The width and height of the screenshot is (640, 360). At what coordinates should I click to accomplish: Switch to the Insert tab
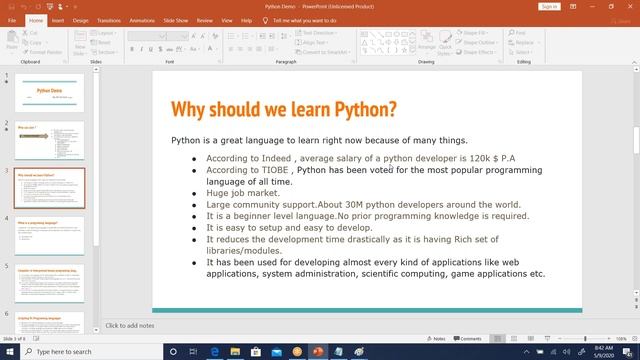[58, 20]
